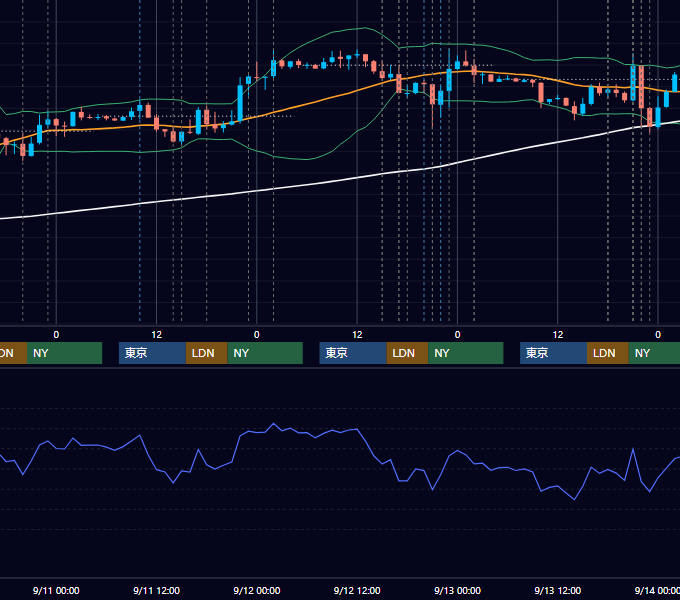The width and height of the screenshot is (680, 600).
Task: Select the NY session block spanning 9/14 00:00
Action: [x=654, y=353]
